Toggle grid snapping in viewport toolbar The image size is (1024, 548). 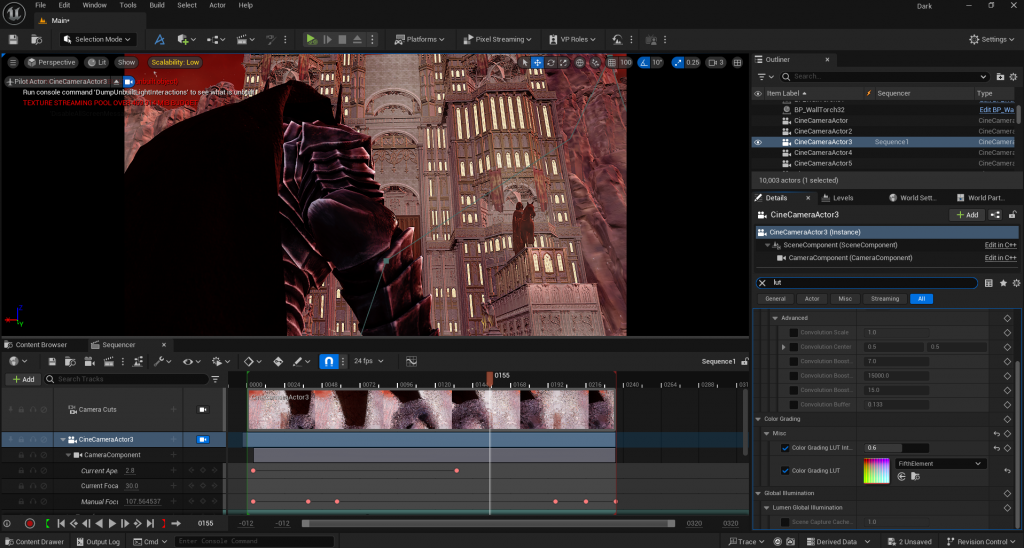(x=611, y=63)
